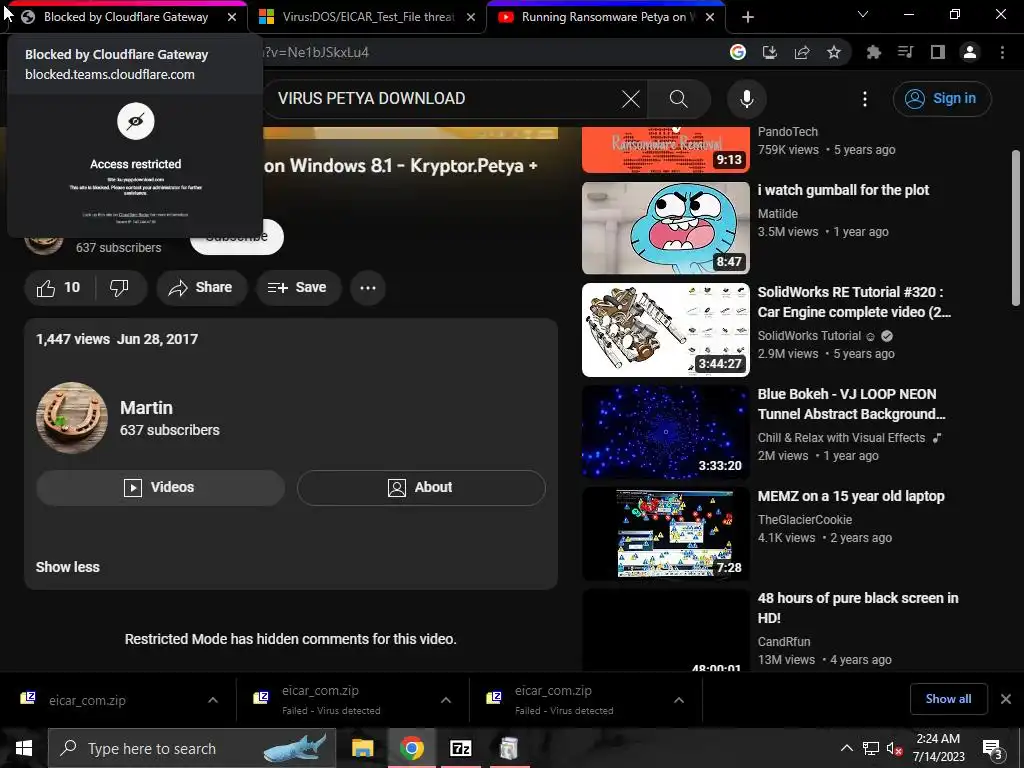Click Show all downloads button
The image size is (1024, 768).
(948, 699)
